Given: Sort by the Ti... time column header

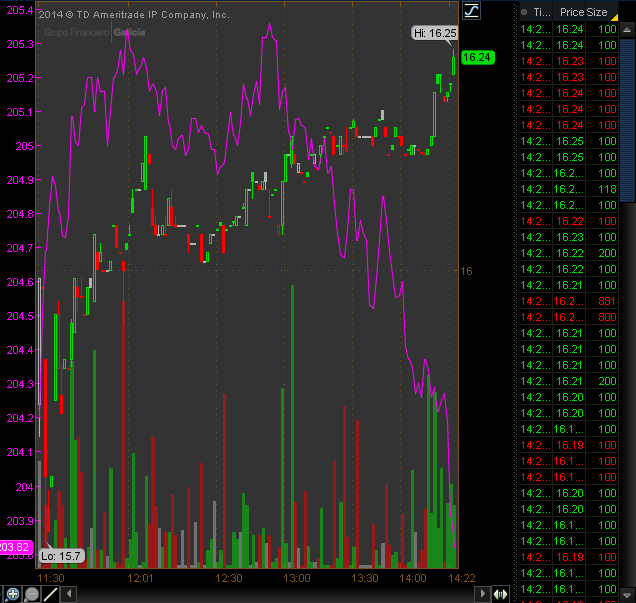Looking at the screenshot, I should click(x=541, y=12).
